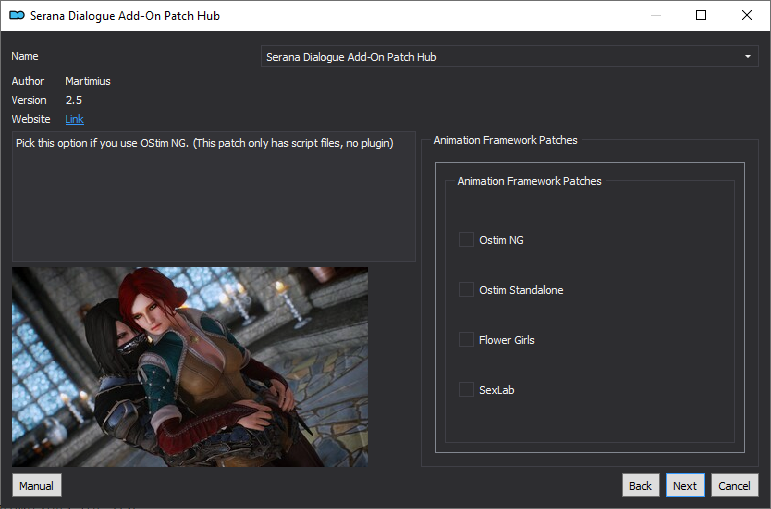The image size is (771, 509).
Task: Click the Ostim Standalone label text
Action: [521, 290]
